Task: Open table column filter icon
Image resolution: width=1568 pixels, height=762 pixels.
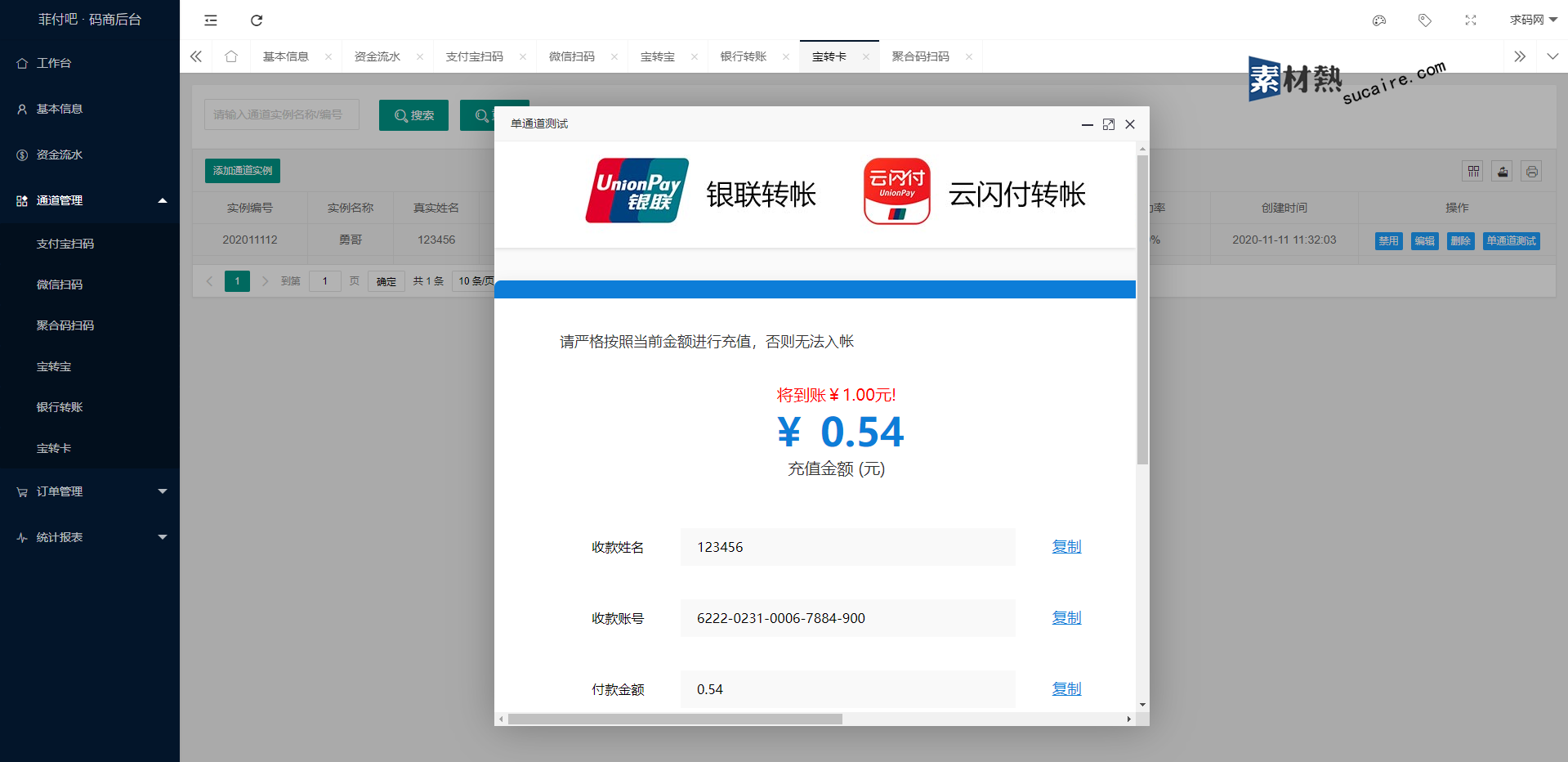Action: [1473, 172]
